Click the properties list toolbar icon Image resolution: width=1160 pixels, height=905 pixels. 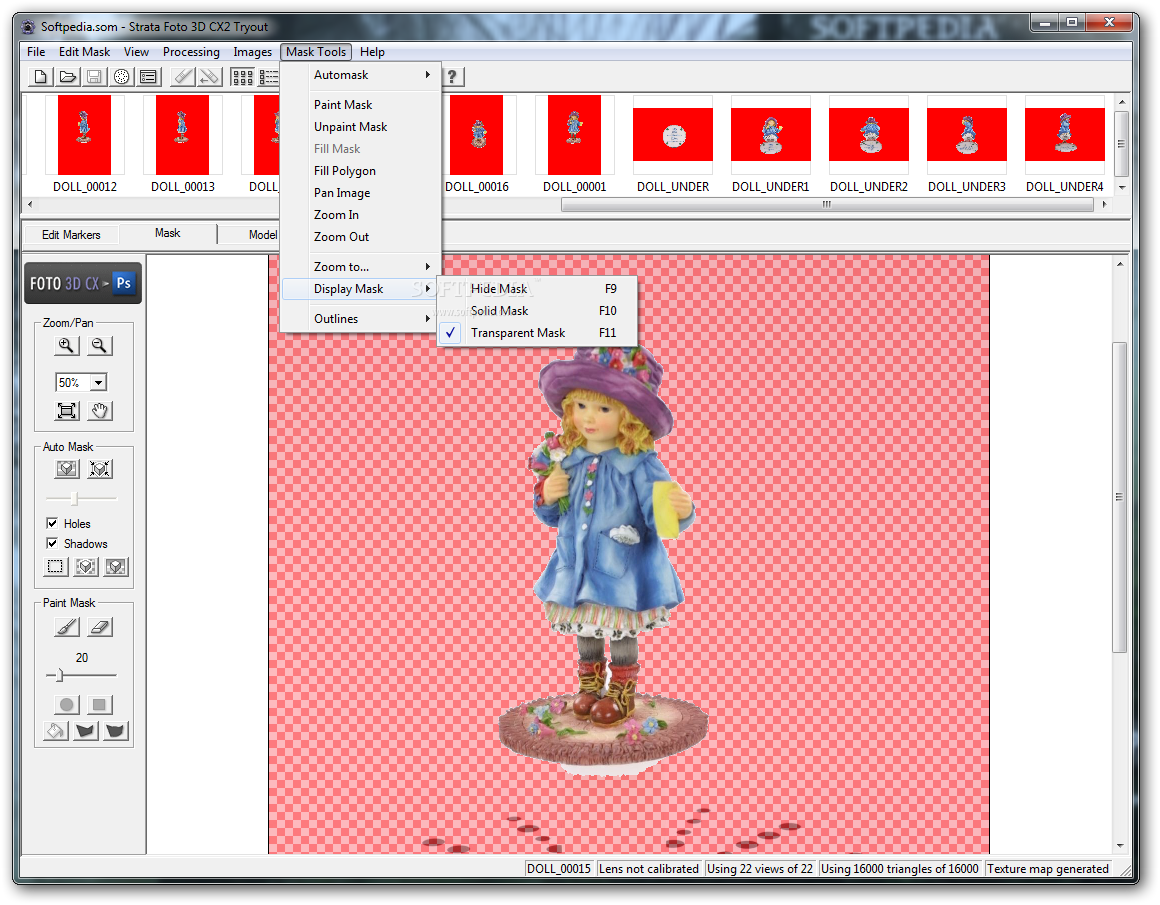point(148,76)
